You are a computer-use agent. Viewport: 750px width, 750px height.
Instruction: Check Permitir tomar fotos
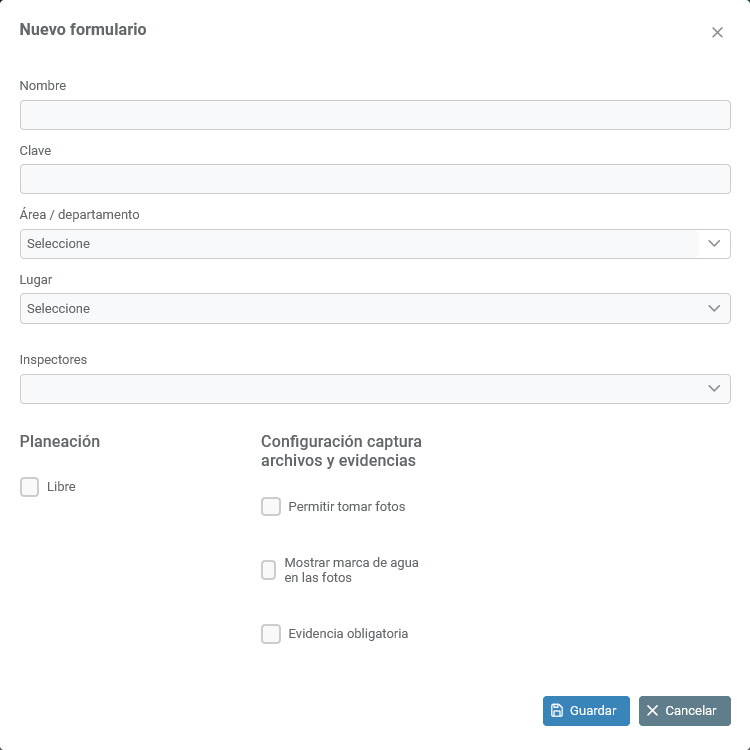pyautogui.click(x=271, y=507)
